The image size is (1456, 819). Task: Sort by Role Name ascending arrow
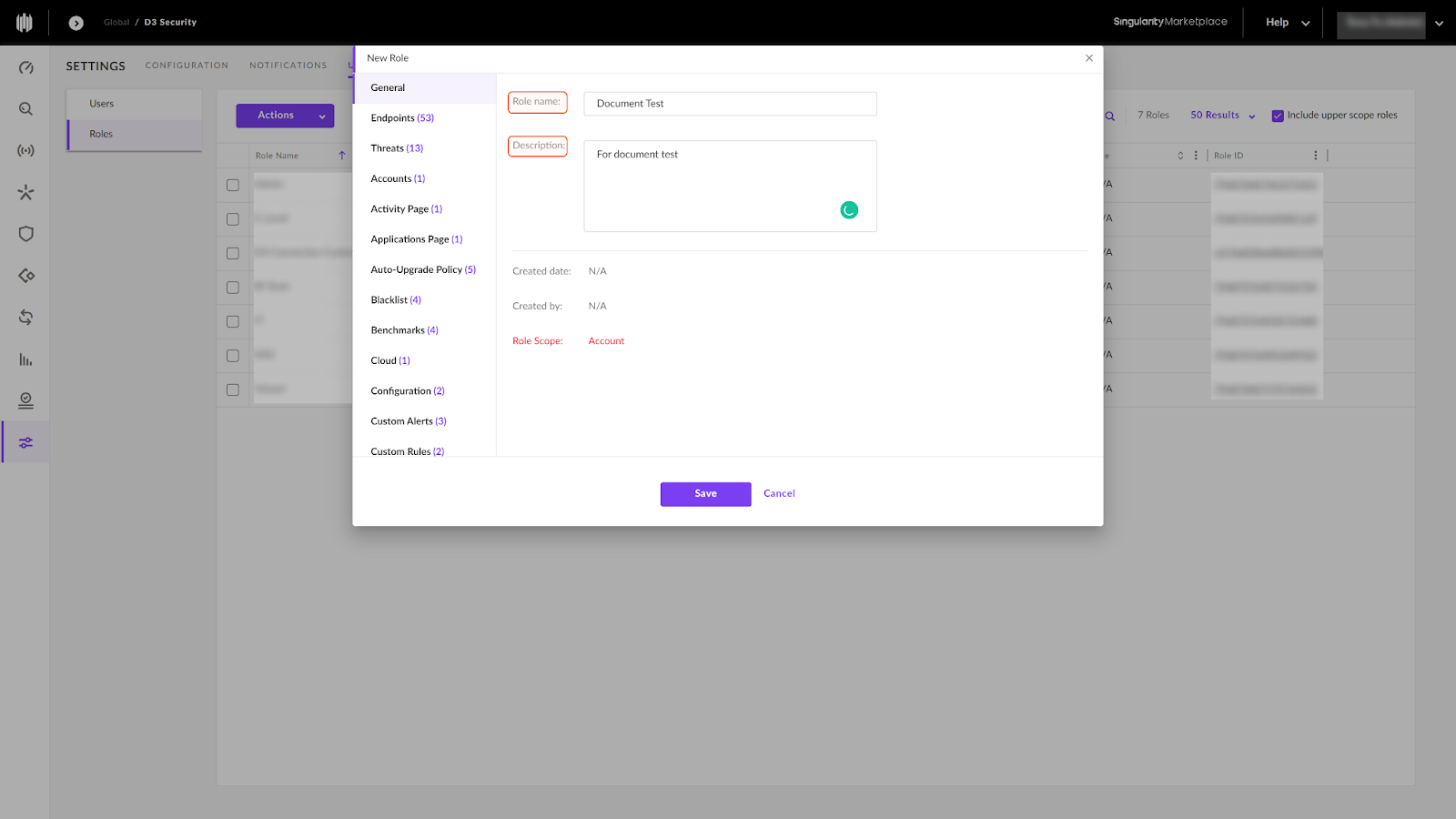(x=342, y=156)
